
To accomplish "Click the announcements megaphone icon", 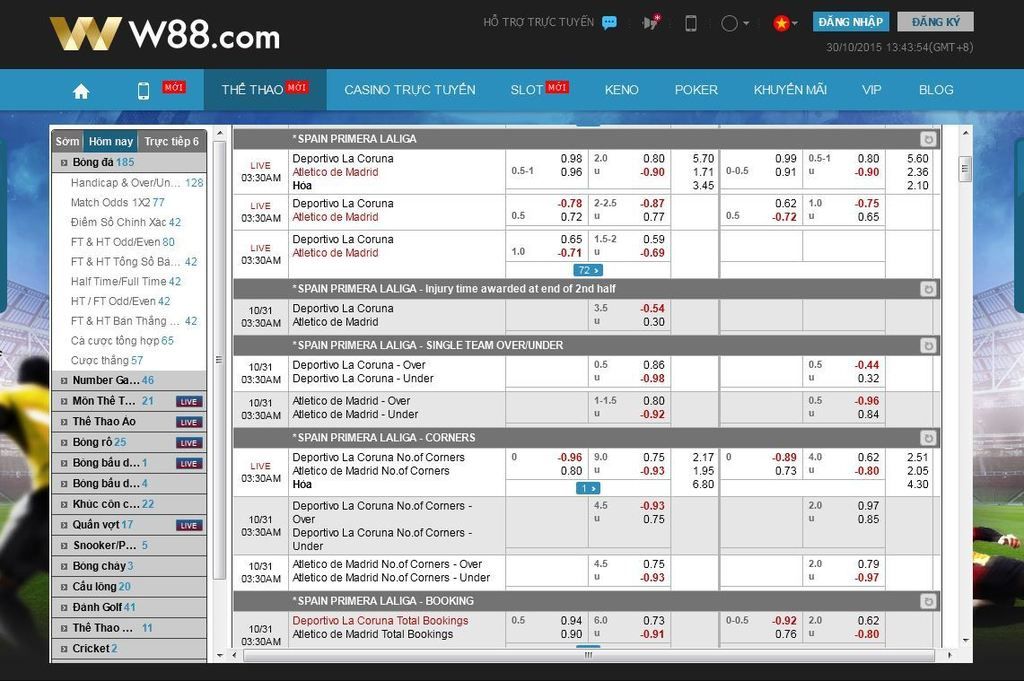I will coord(651,22).
